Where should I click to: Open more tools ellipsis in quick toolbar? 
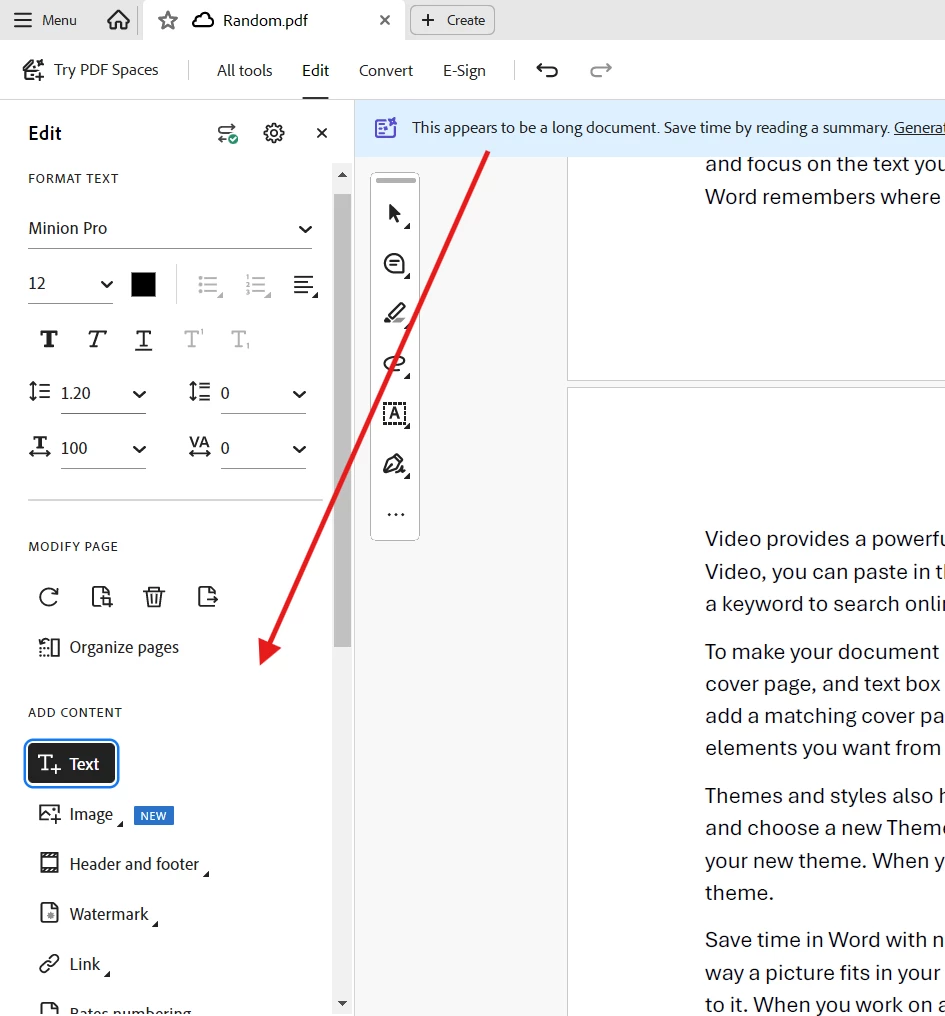tap(395, 514)
